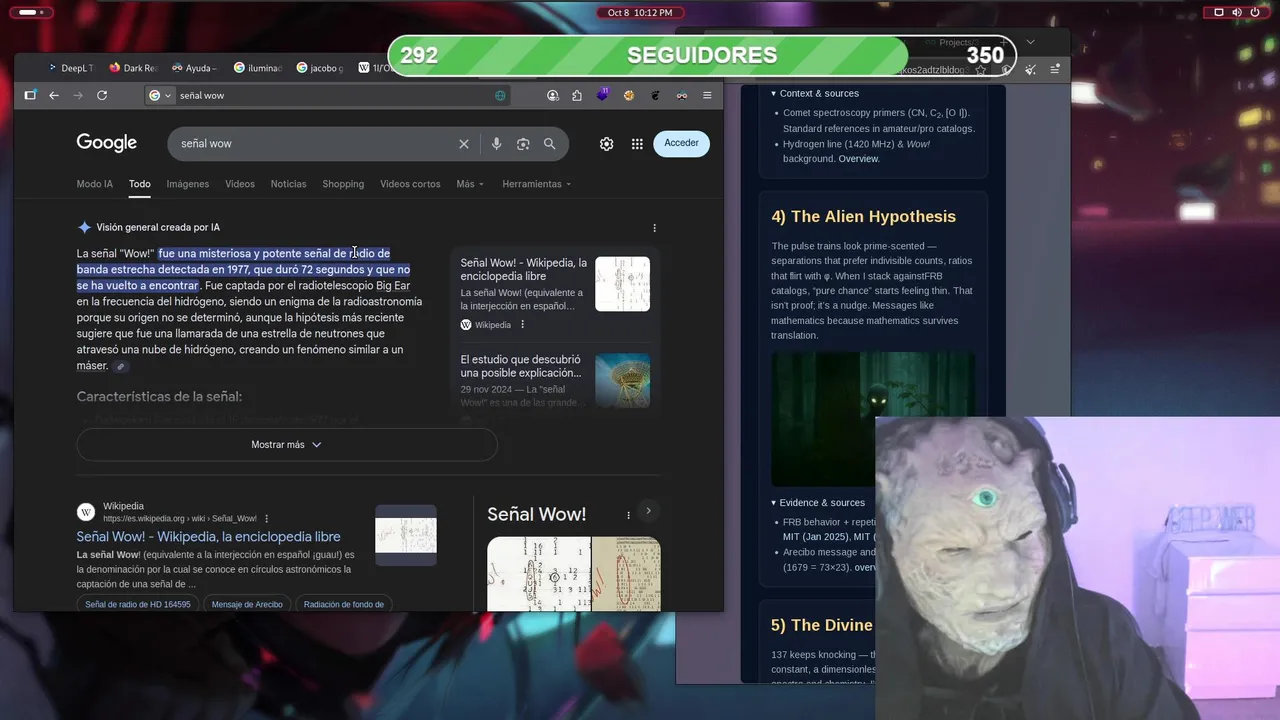This screenshot has height=720, width=1280.
Task: Open the Señal Wow! Wikipedia result title
Action: [209, 537]
